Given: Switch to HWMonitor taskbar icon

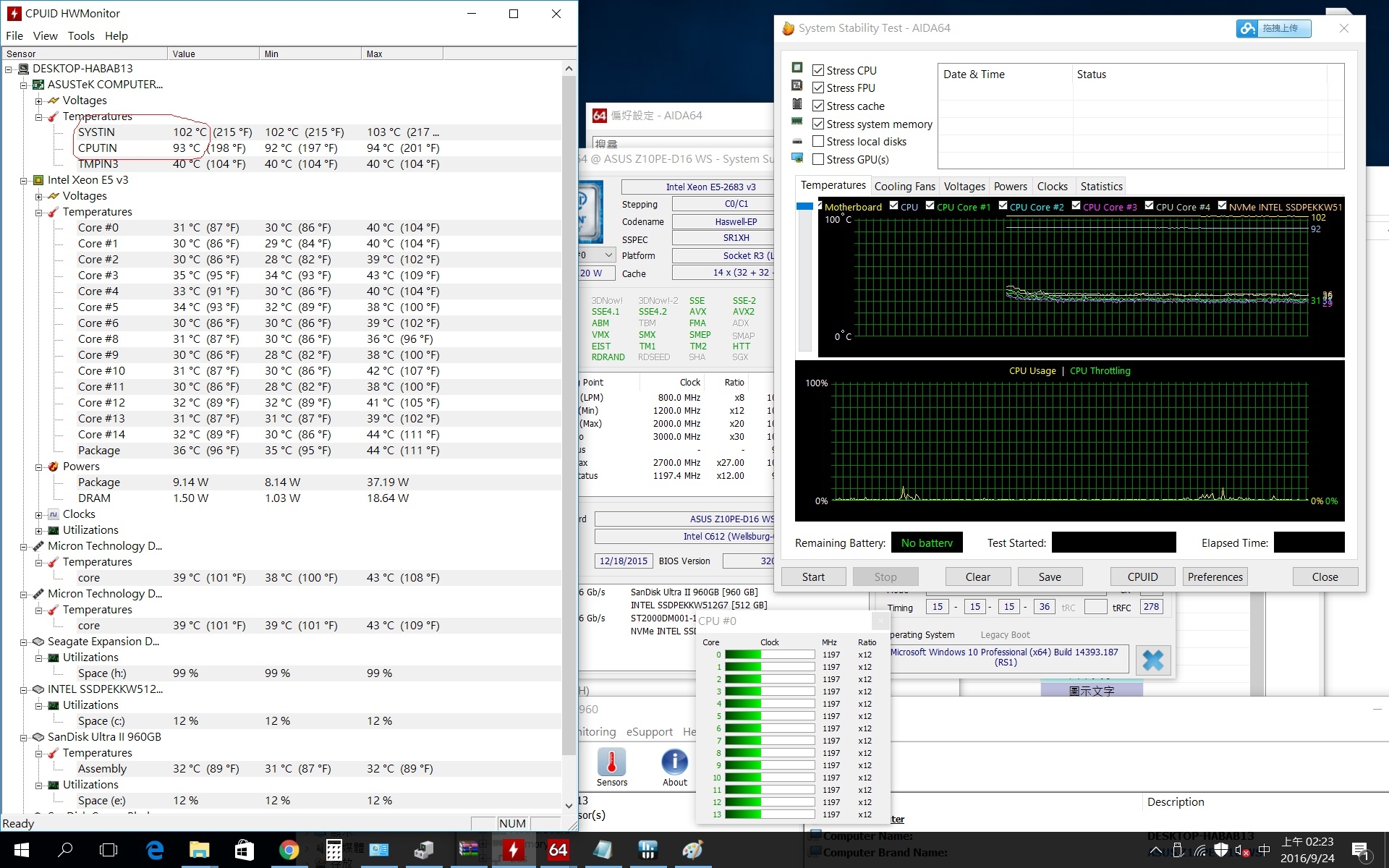Looking at the screenshot, I should coord(513,850).
